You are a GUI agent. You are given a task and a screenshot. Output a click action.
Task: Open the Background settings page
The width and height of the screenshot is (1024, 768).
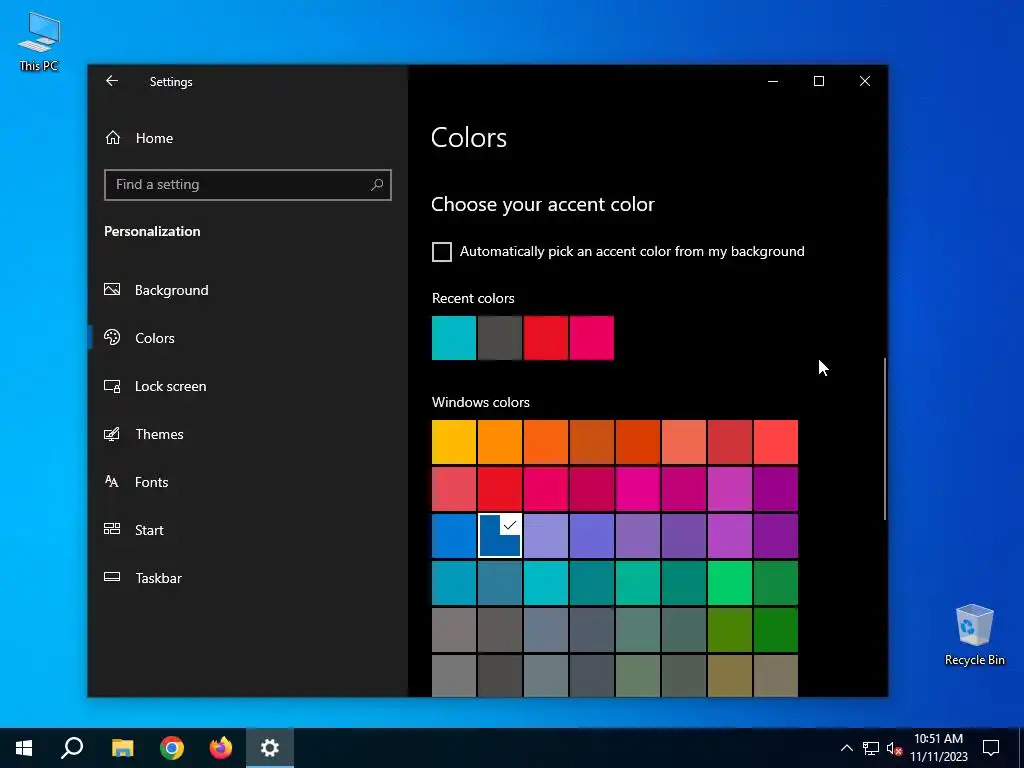[171, 290]
